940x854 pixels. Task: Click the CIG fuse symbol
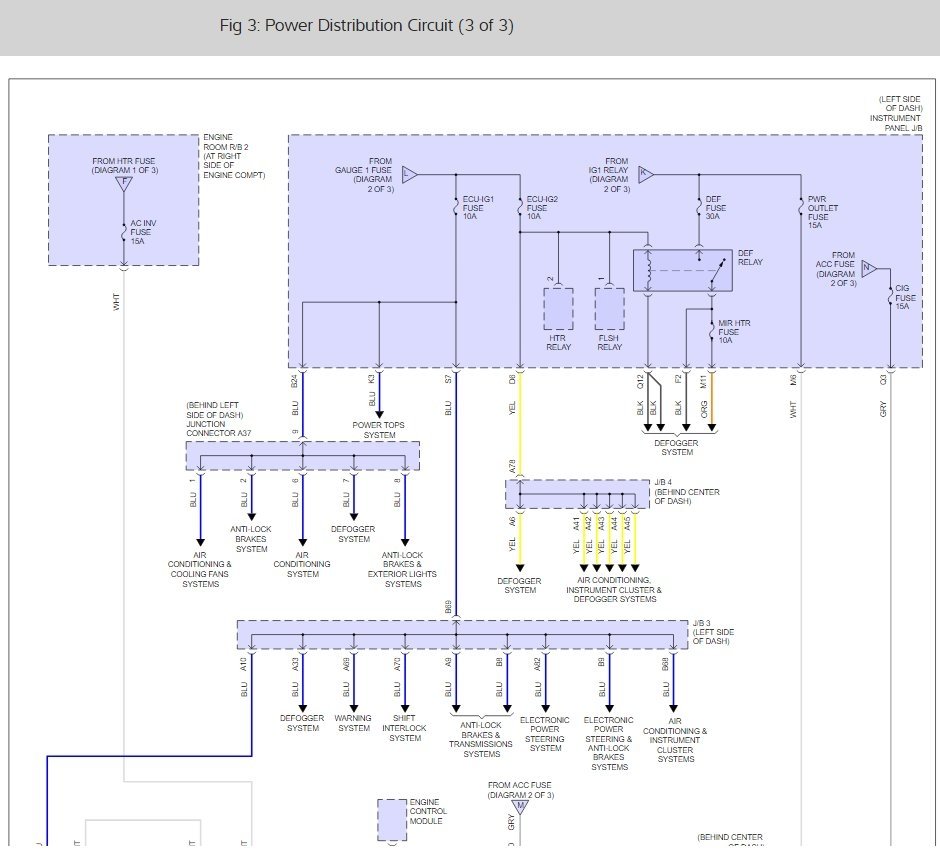890,297
